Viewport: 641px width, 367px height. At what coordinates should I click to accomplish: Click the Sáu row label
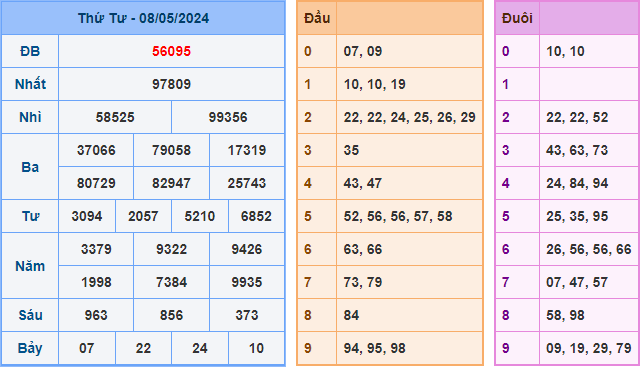(30, 315)
